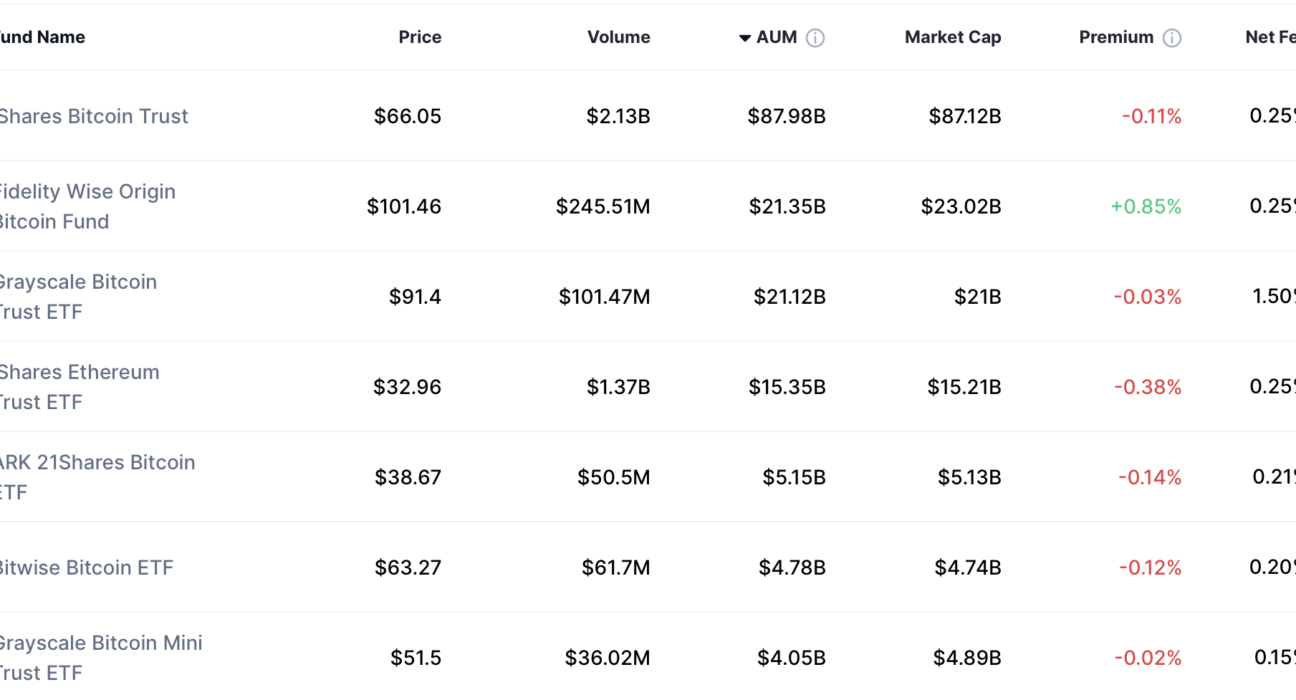Select the $245.51M volume value
This screenshot has height=700, width=1296.
(604, 206)
